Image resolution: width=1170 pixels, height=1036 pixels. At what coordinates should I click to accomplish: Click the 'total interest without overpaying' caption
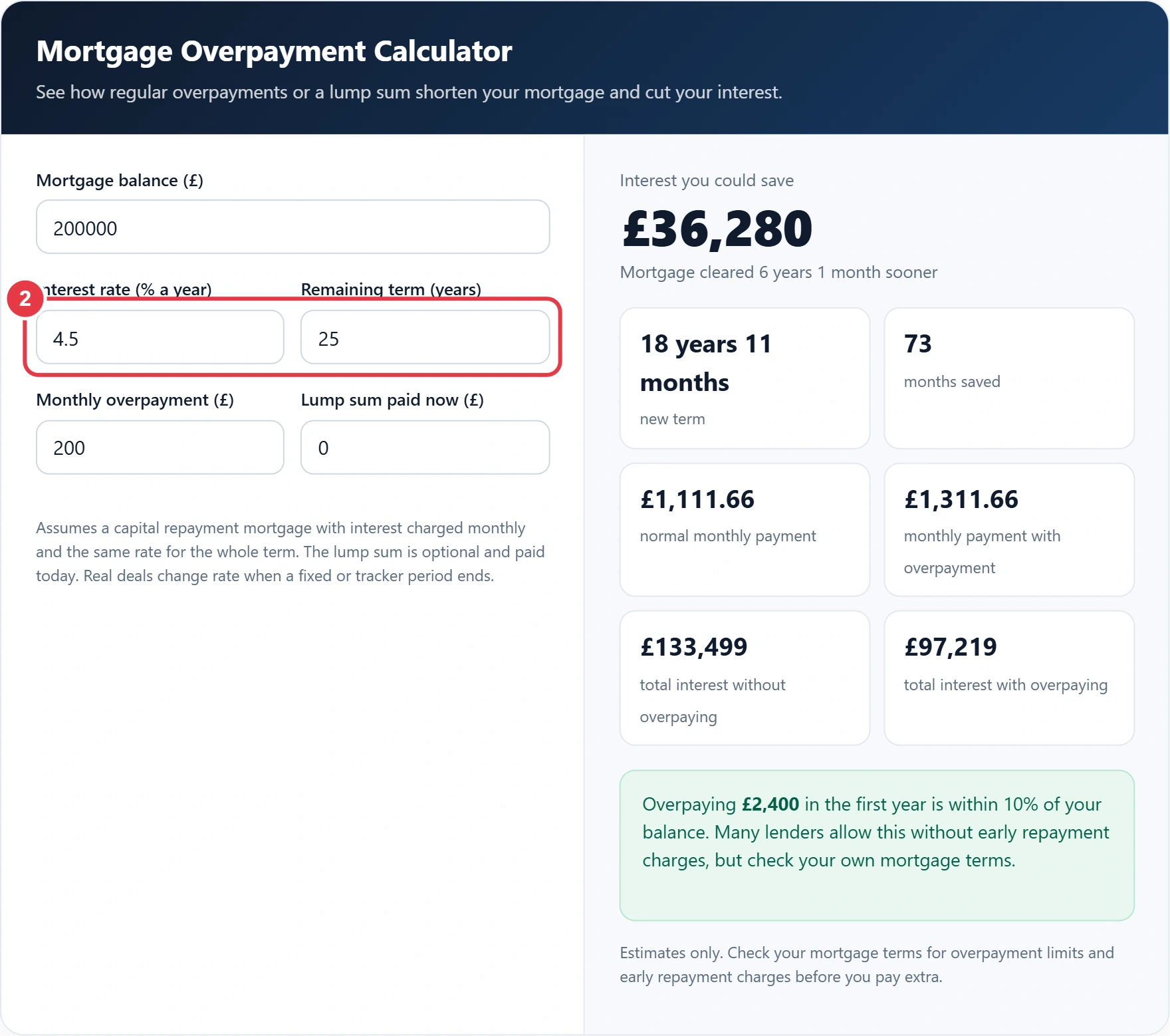click(x=713, y=701)
